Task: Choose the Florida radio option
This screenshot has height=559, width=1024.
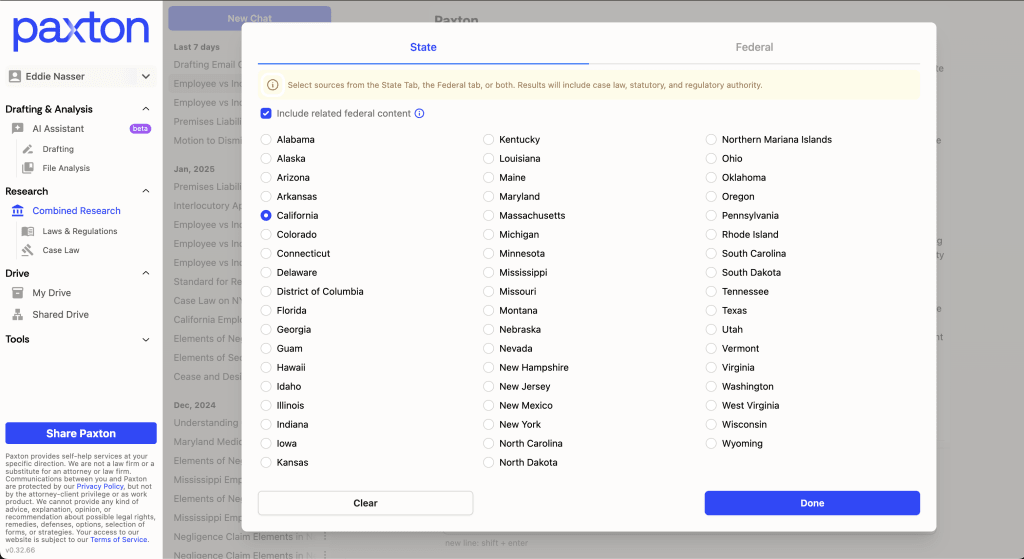Action: (x=266, y=311)
